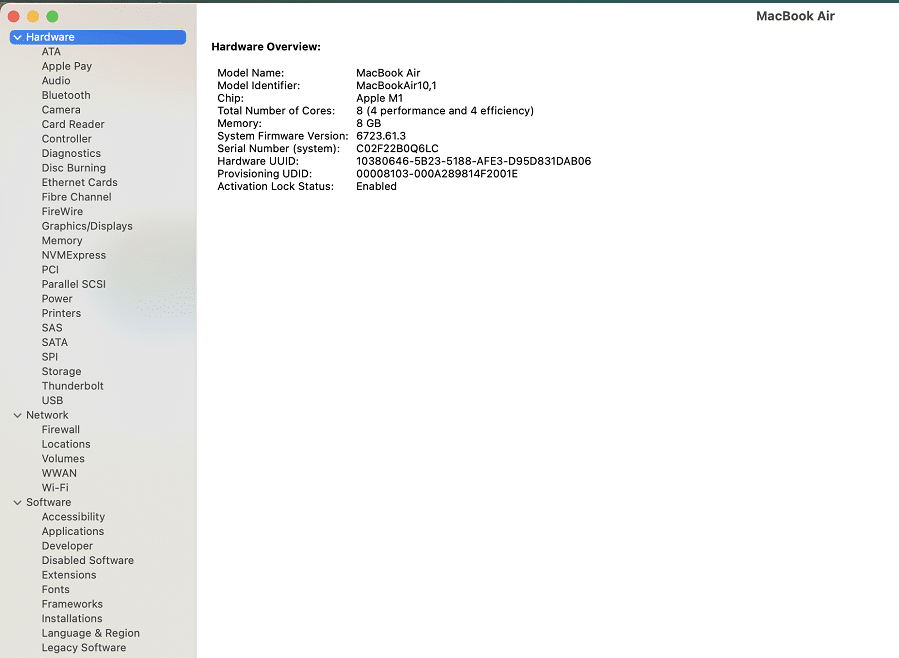Collapse the Network section chevron
Viewport: 899px width, 658px height.
tap(18, 415)
